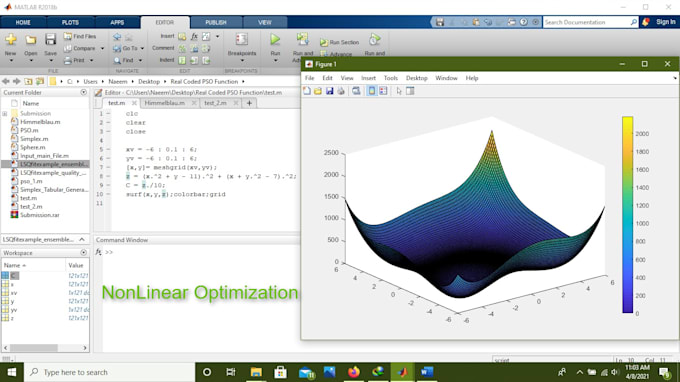Close the test.m editor tab
The image size is (680, 382).
pos(134,103)
